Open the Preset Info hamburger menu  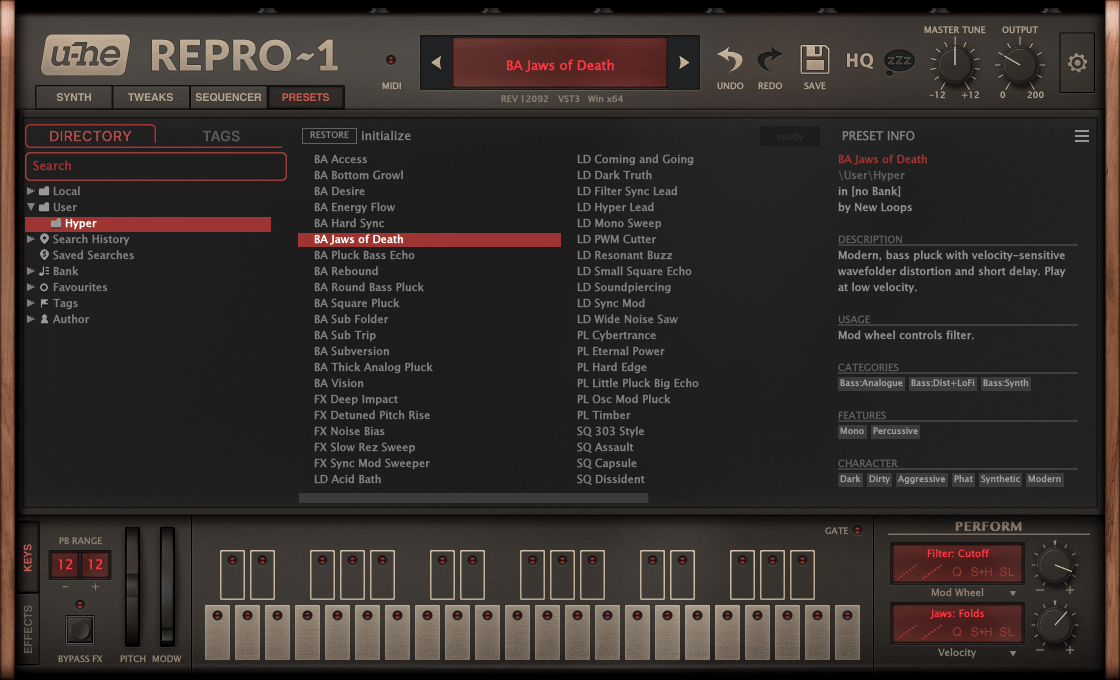coord(1081,136)
